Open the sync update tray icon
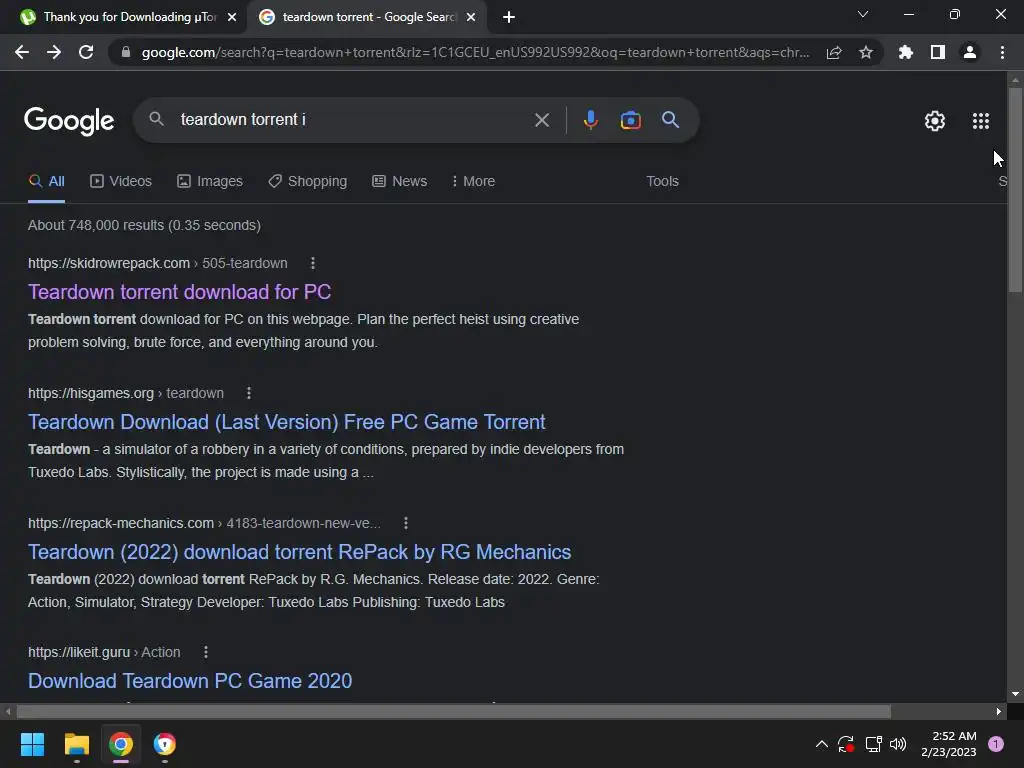Screen dimensions: 1024x768 tap(846, 744)
